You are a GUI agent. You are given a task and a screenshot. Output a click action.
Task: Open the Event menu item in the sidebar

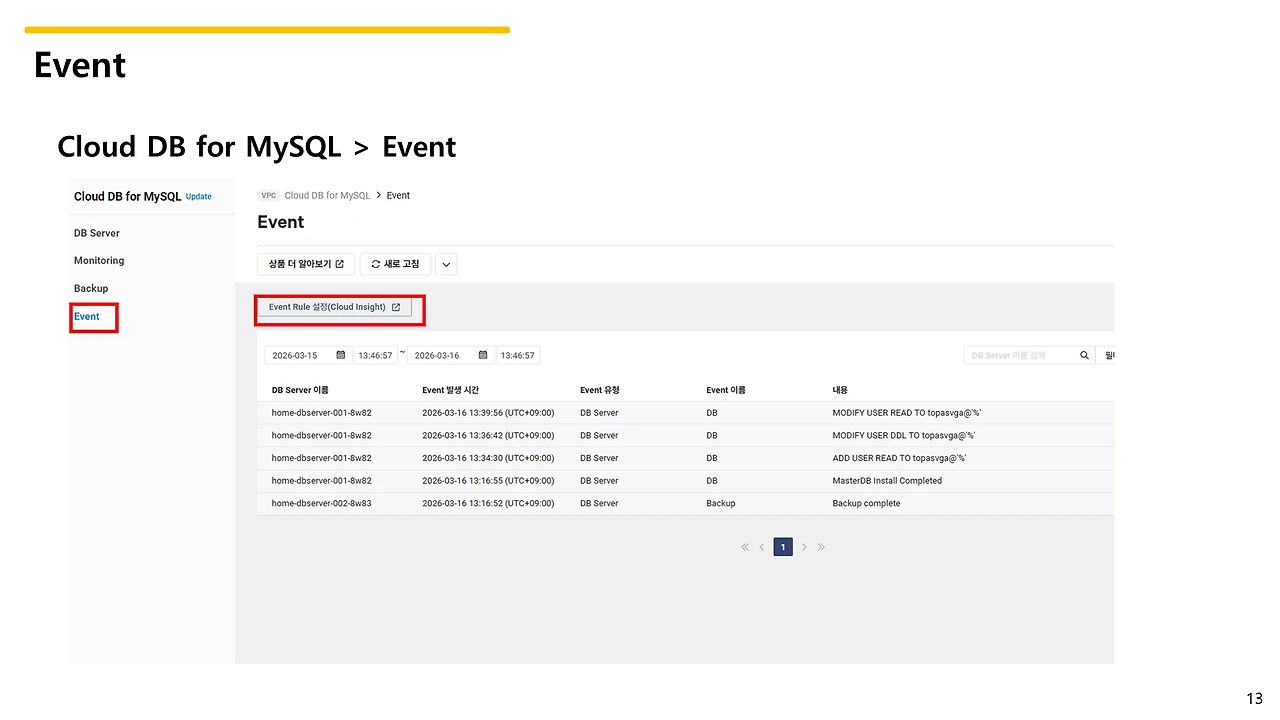87,317
